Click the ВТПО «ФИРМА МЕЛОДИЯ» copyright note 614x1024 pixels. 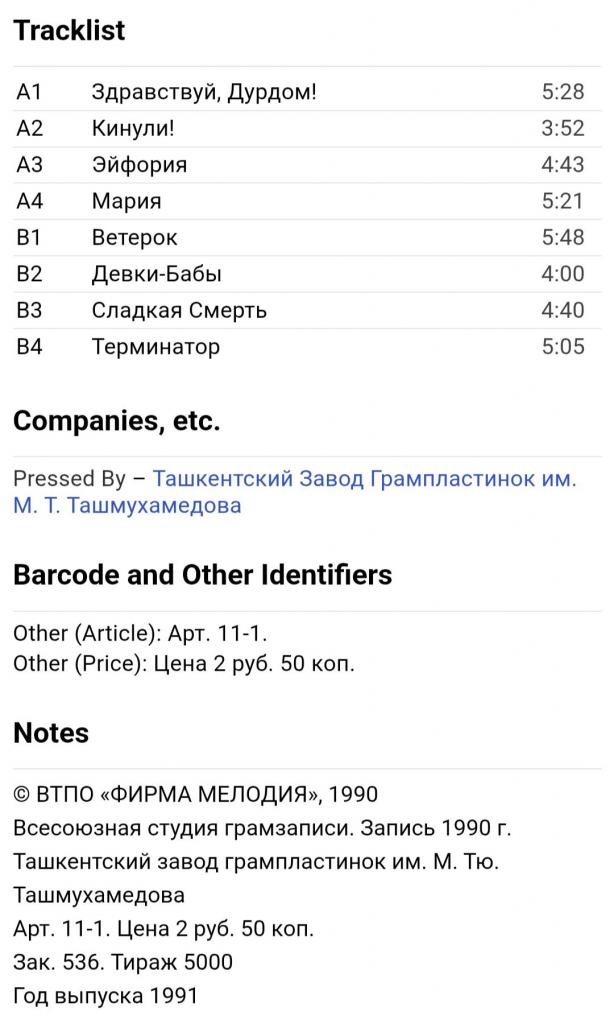point(196,795)
